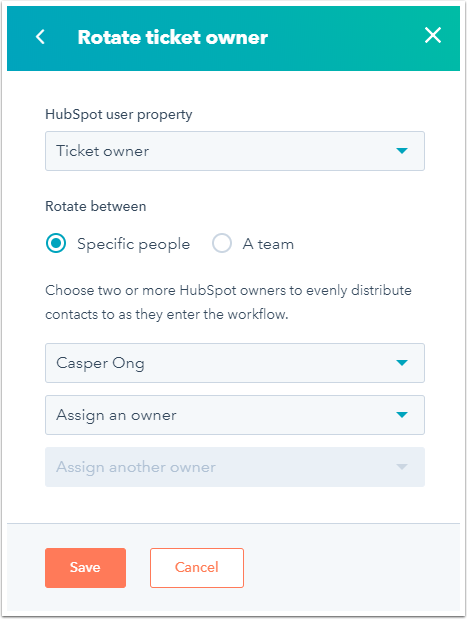467x619 pixels.
Task: Cancel the ticket owner rotation changes
Action: [197, 568]
